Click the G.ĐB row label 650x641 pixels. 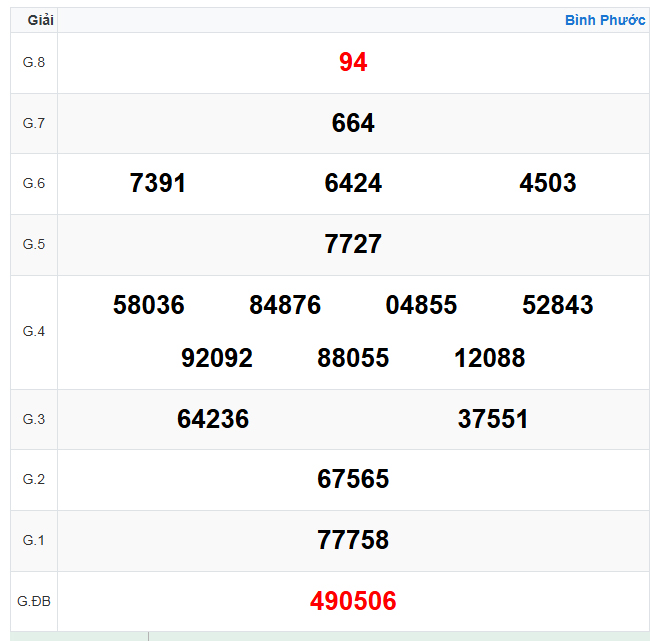[34, 601]
